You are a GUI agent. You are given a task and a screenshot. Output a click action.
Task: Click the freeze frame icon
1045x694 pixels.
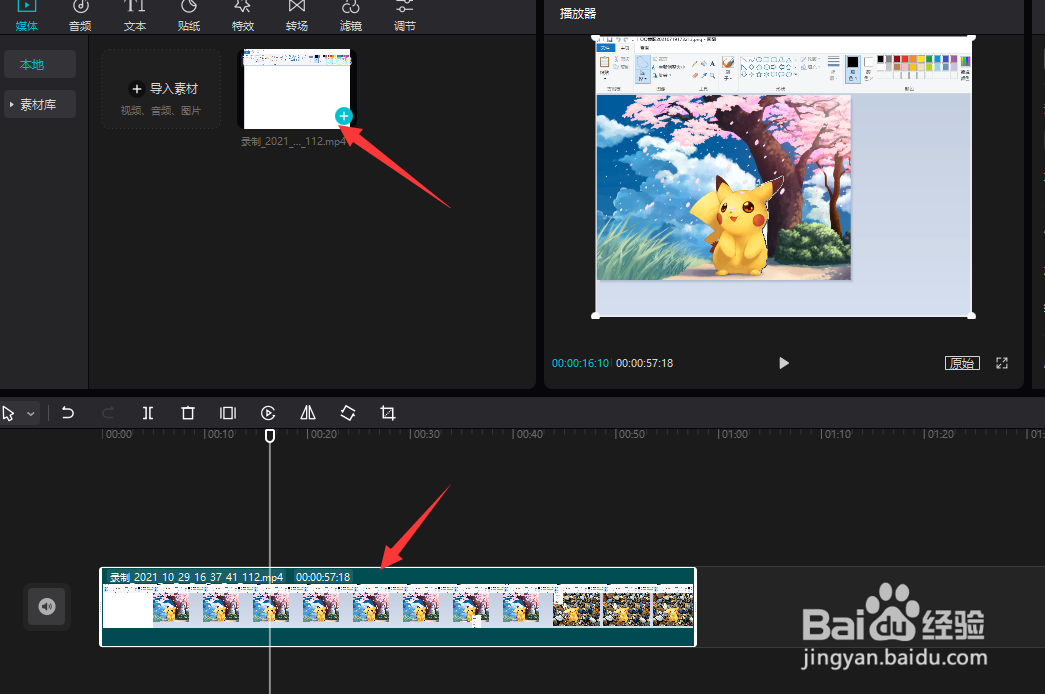pyautogui.click(x=228, y=413)
